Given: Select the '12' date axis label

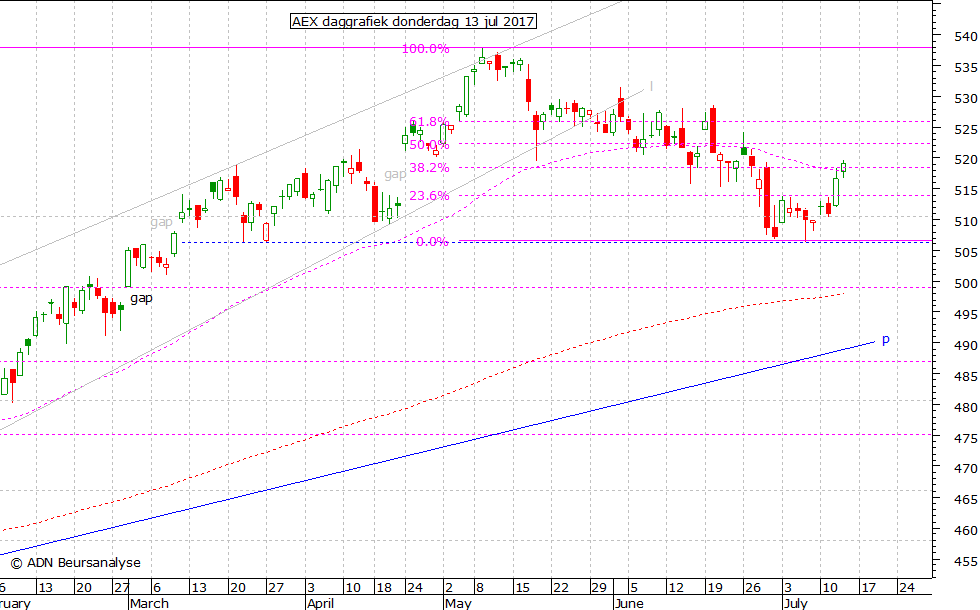Looking at the screenshot, I should pyautogui.click(x=676, y=588).
